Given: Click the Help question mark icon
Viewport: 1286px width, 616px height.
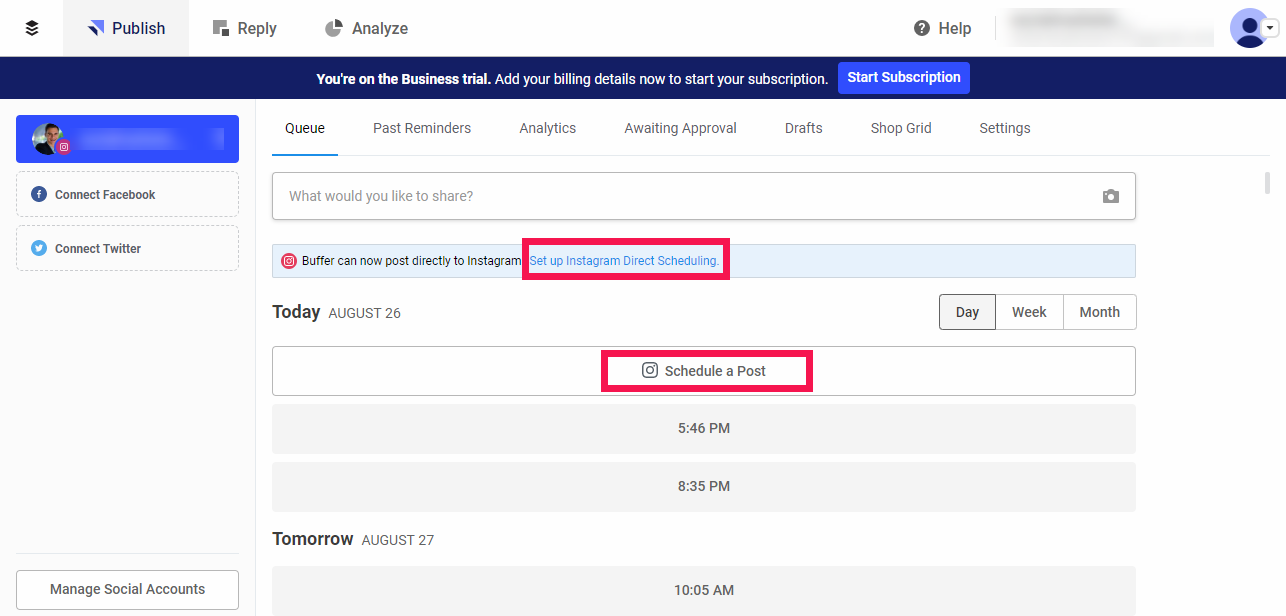Looking at the screenshot, I should pos(921,28).
